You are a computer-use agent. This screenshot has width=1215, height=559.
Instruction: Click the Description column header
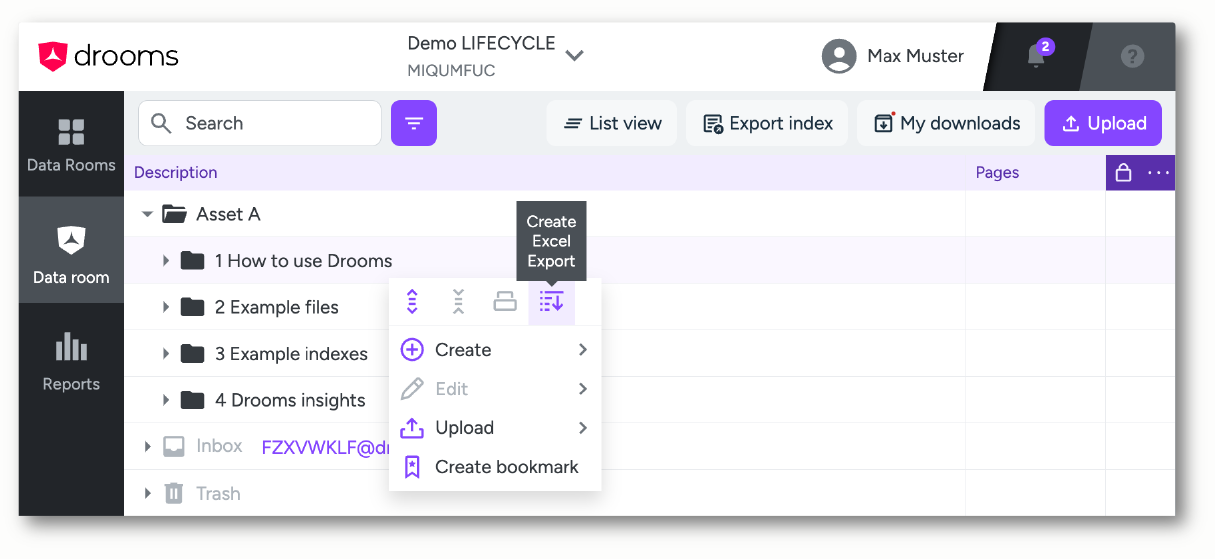click(x=176, y=172)
